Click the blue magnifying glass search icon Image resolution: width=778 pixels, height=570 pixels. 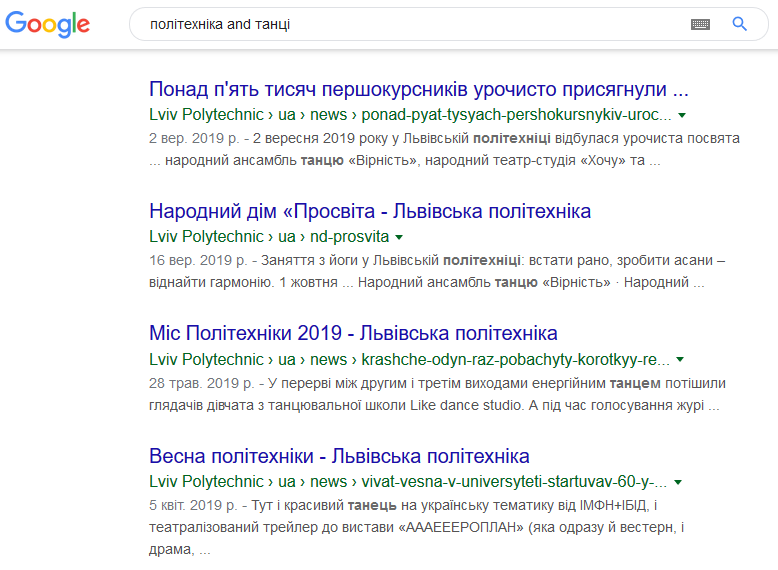(739, 23)
